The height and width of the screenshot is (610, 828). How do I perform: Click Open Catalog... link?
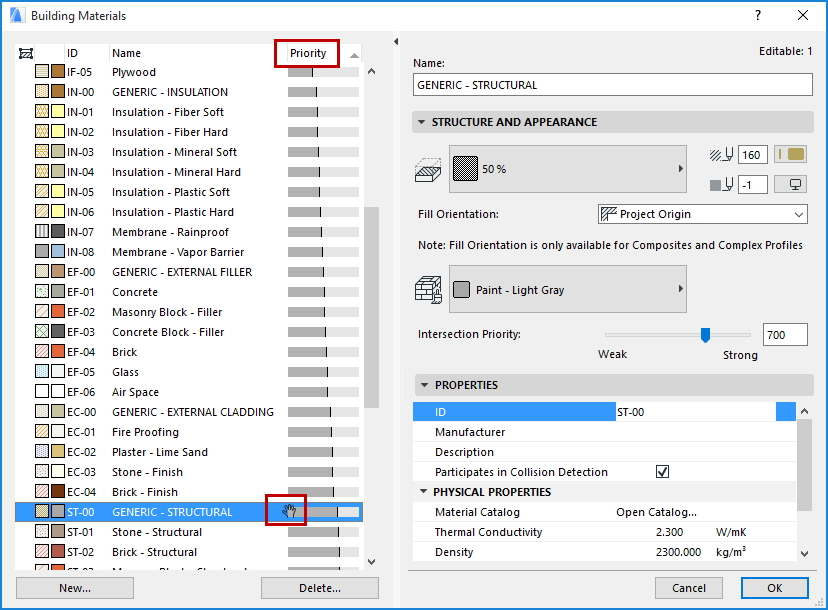(656, 512)
